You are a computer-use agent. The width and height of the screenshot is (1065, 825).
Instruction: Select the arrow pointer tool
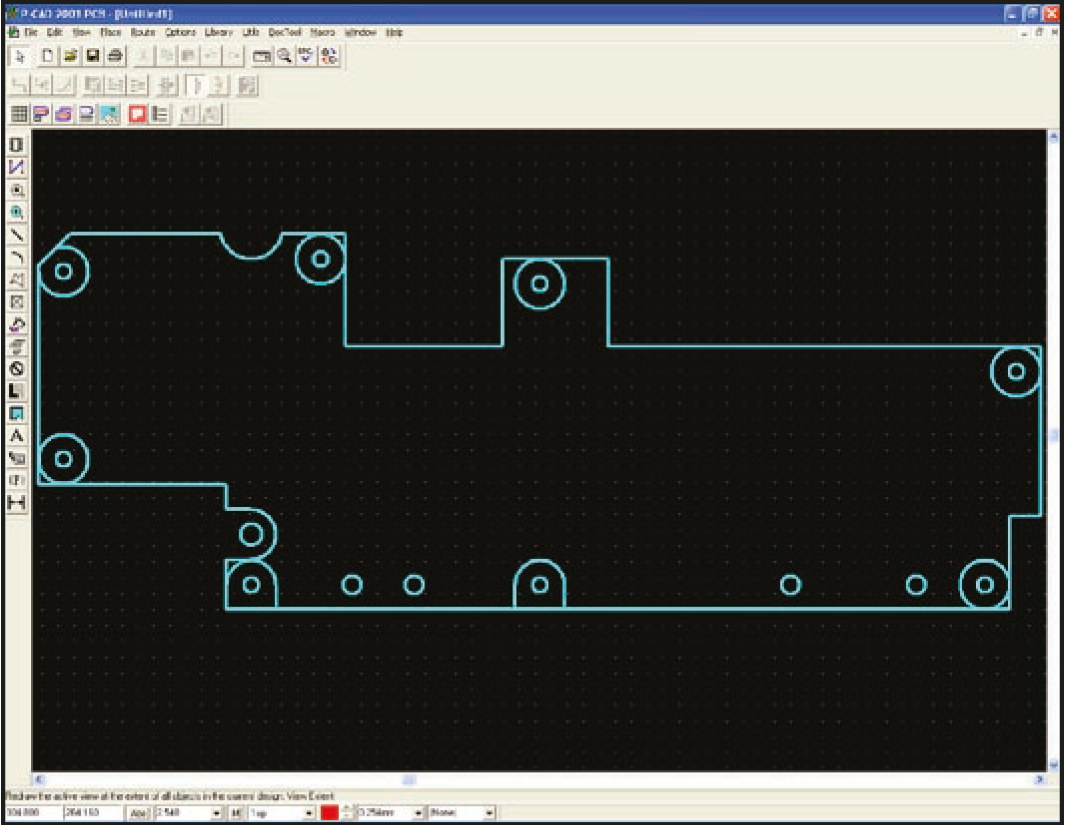tap(19, 56)
